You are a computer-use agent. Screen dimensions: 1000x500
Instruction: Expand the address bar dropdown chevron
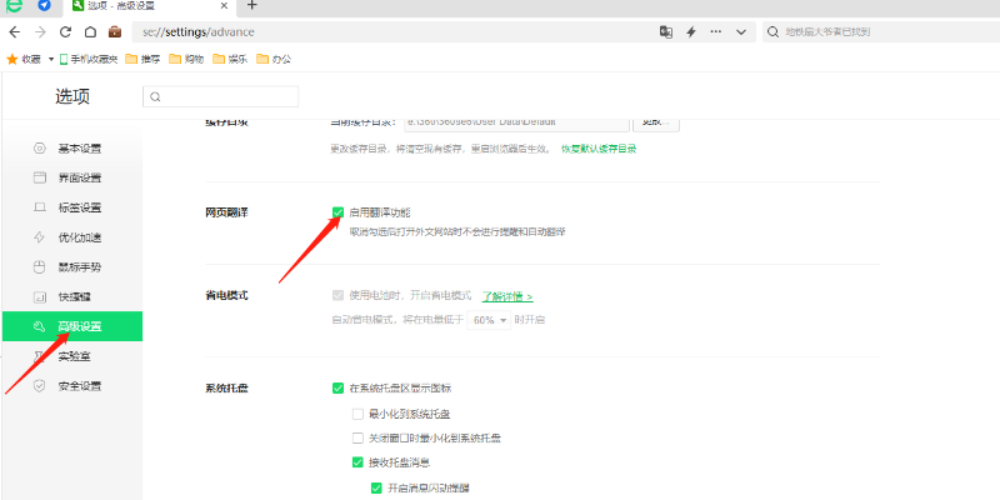pyautogui.click(x=740, y=32)
